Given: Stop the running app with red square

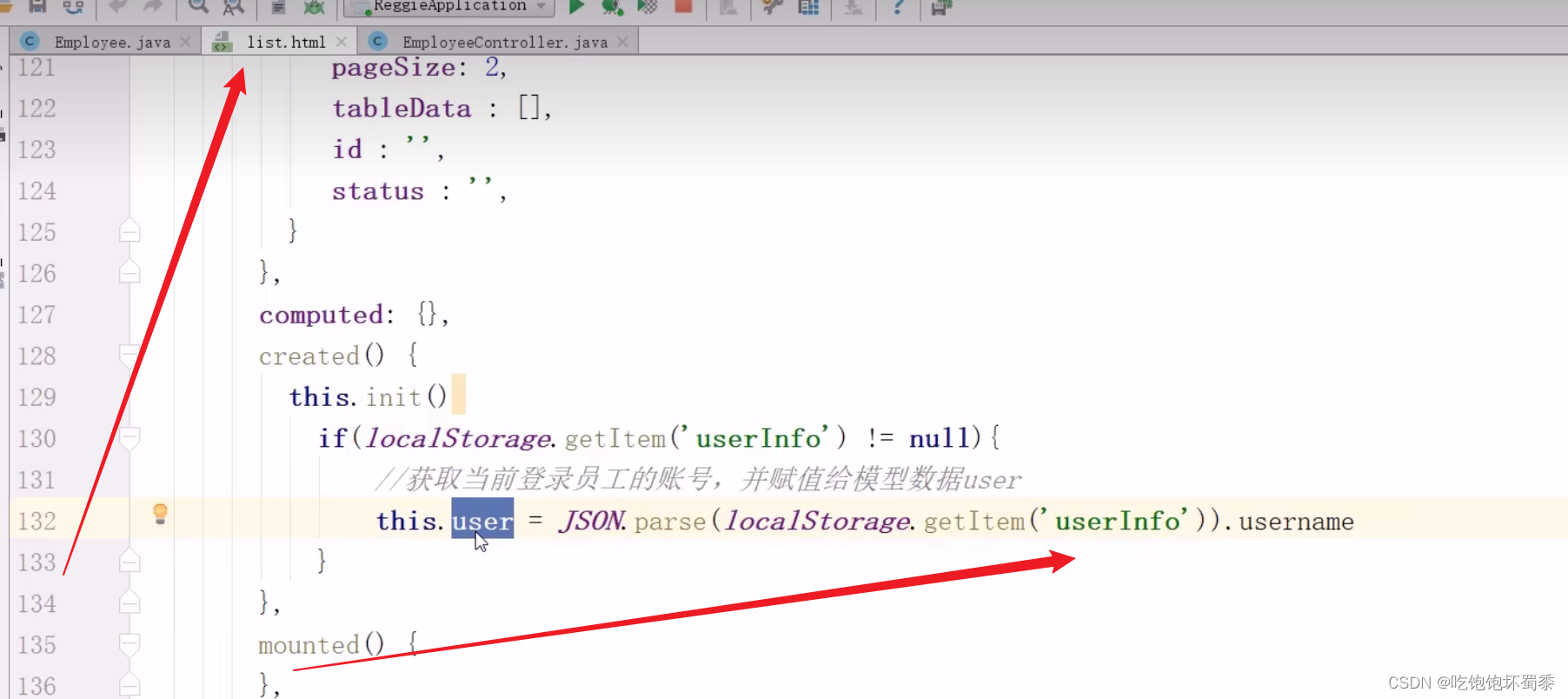Looking at the screenshot, I should [x=683, y=6].
